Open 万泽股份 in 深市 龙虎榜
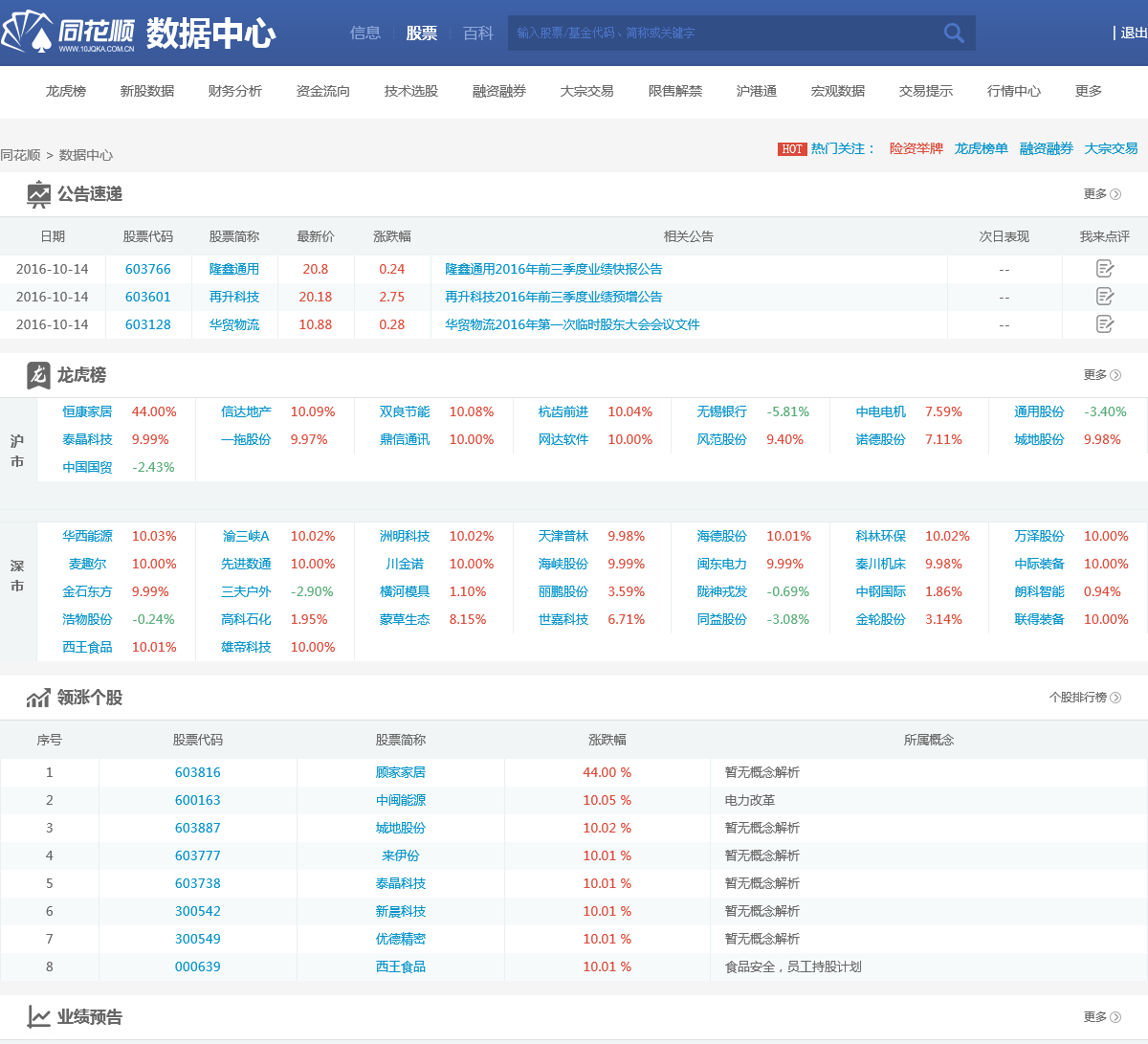The height and width of the screenshot is (1044, 1148). 1039,536
